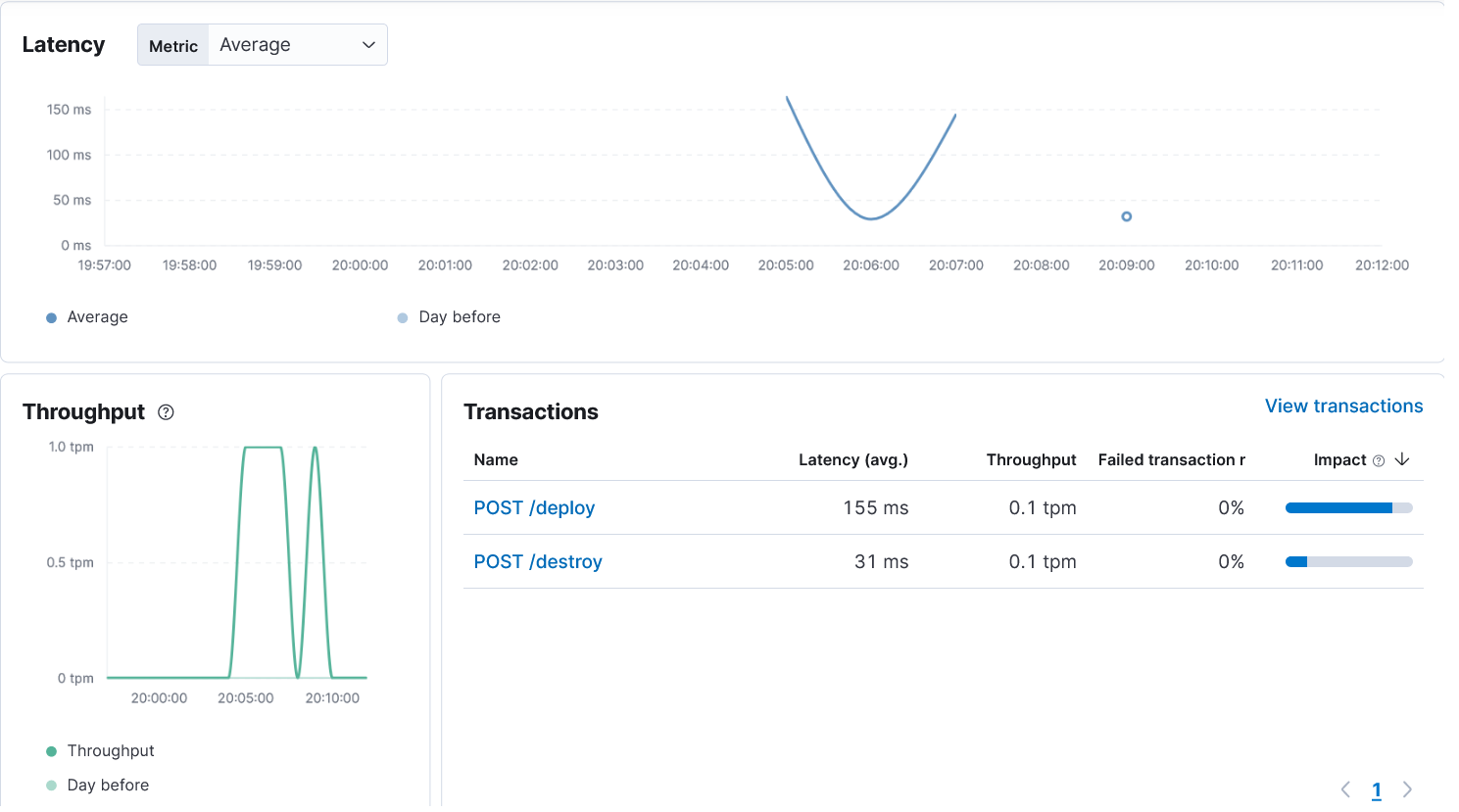Sort transactions by Latency (avg.) column
Viewport: 1459px width, 812px height.
click(x=852, y=460)
